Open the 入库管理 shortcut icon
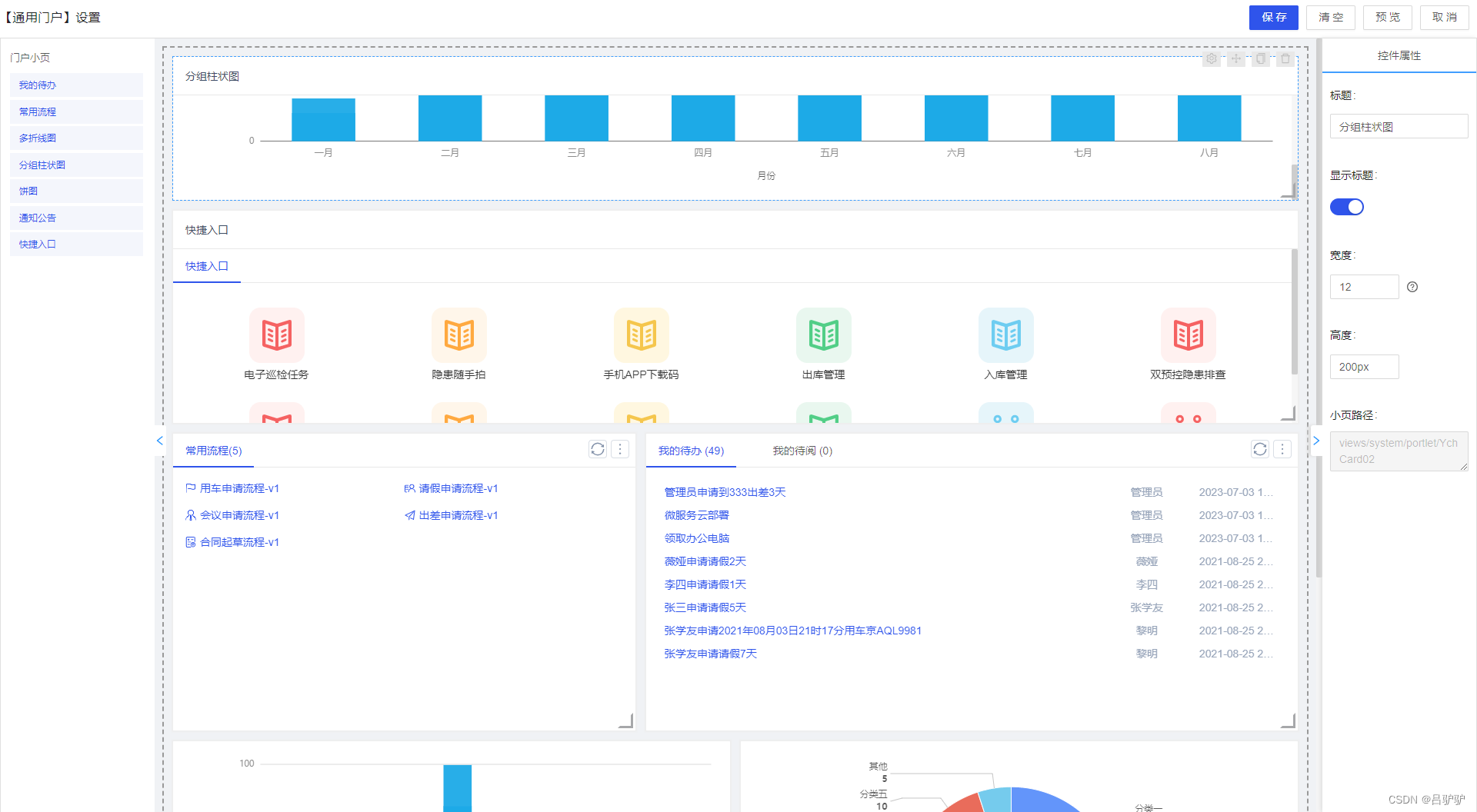 1006,335
